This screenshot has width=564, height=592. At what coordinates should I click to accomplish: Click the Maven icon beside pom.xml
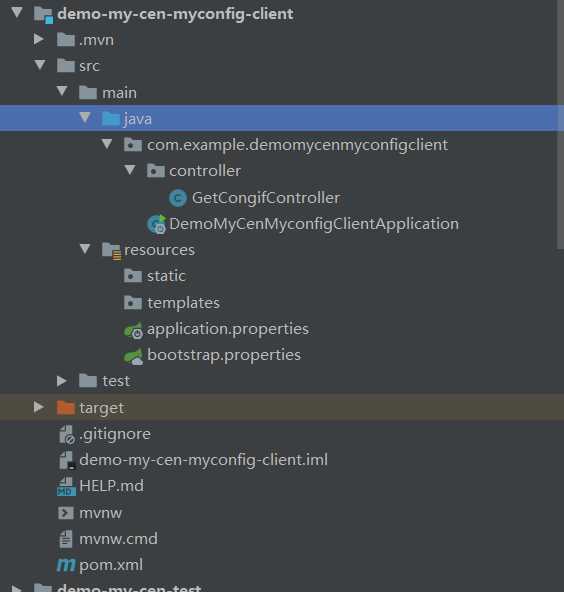tap(66, 565)
